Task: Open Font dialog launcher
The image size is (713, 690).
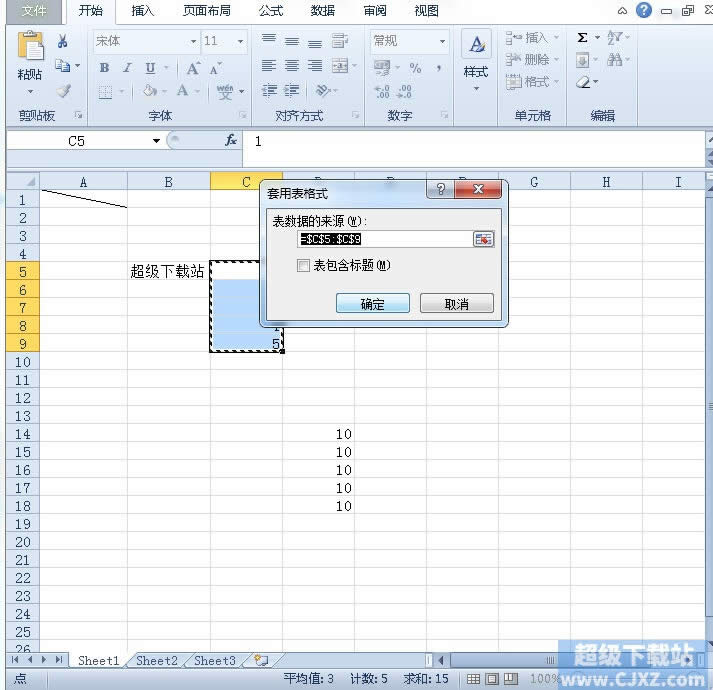Action: pos(243,115)
